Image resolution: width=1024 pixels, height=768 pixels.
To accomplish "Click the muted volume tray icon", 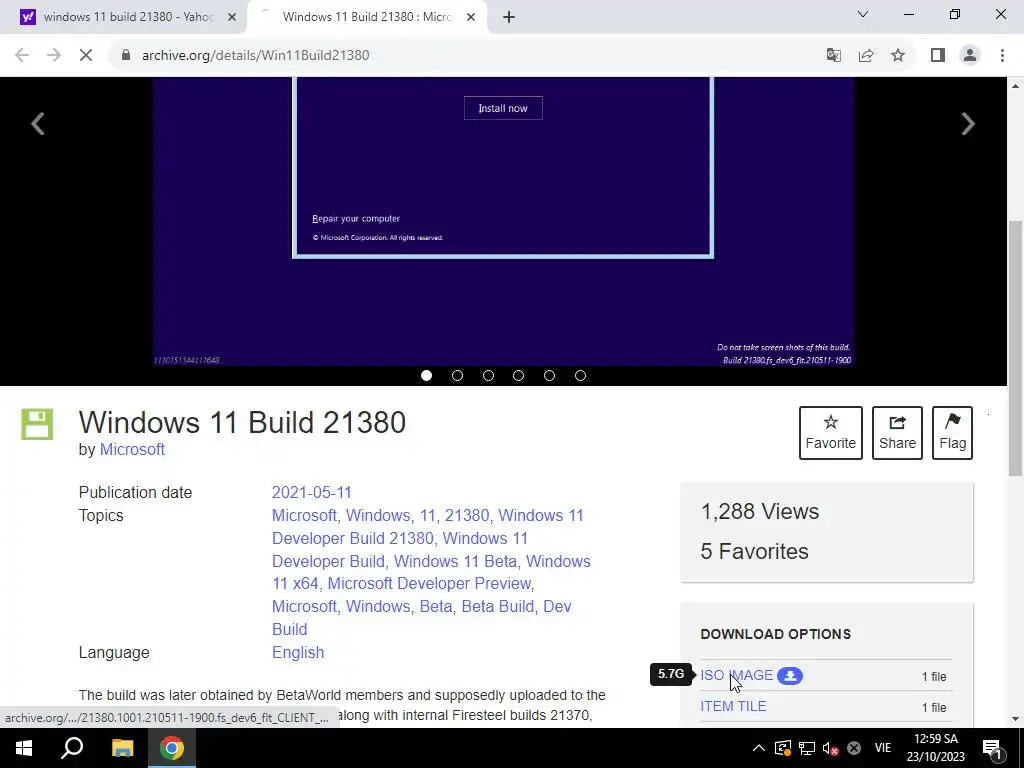I will pos(831,748).
